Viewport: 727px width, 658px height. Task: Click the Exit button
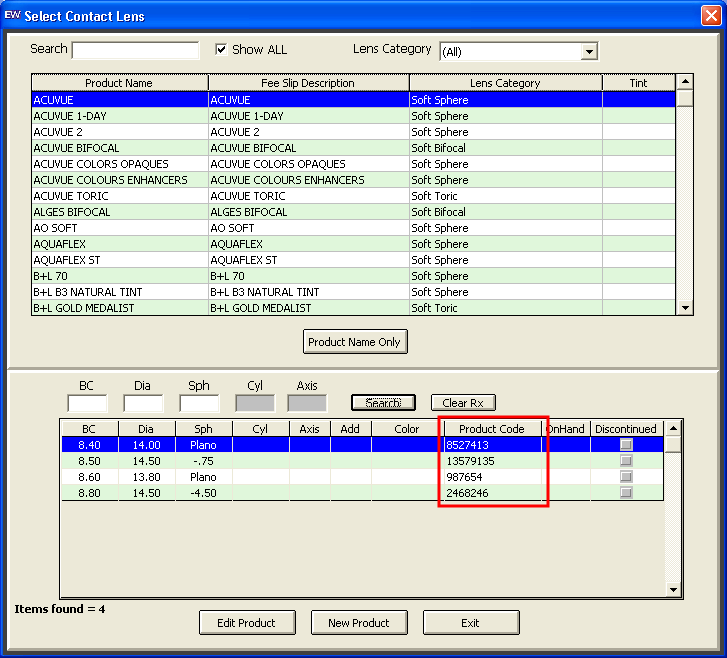point(471,622)
